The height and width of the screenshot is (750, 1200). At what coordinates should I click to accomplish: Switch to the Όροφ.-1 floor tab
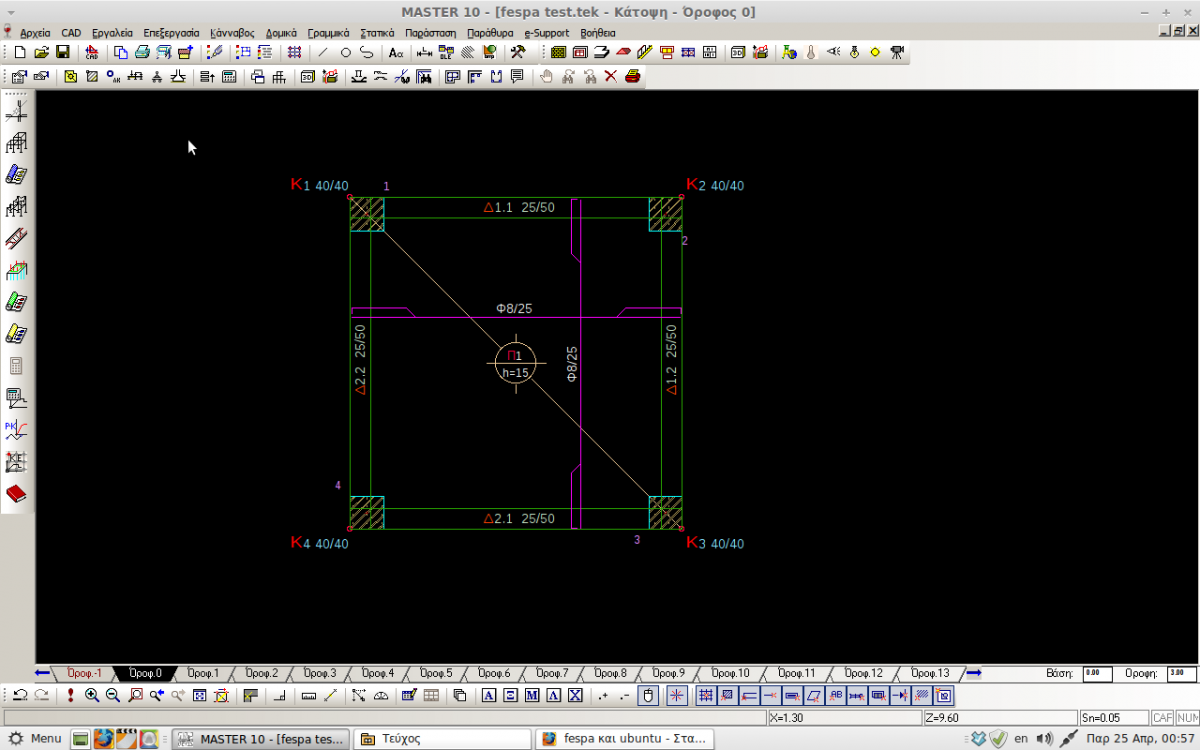pos(84,673)
